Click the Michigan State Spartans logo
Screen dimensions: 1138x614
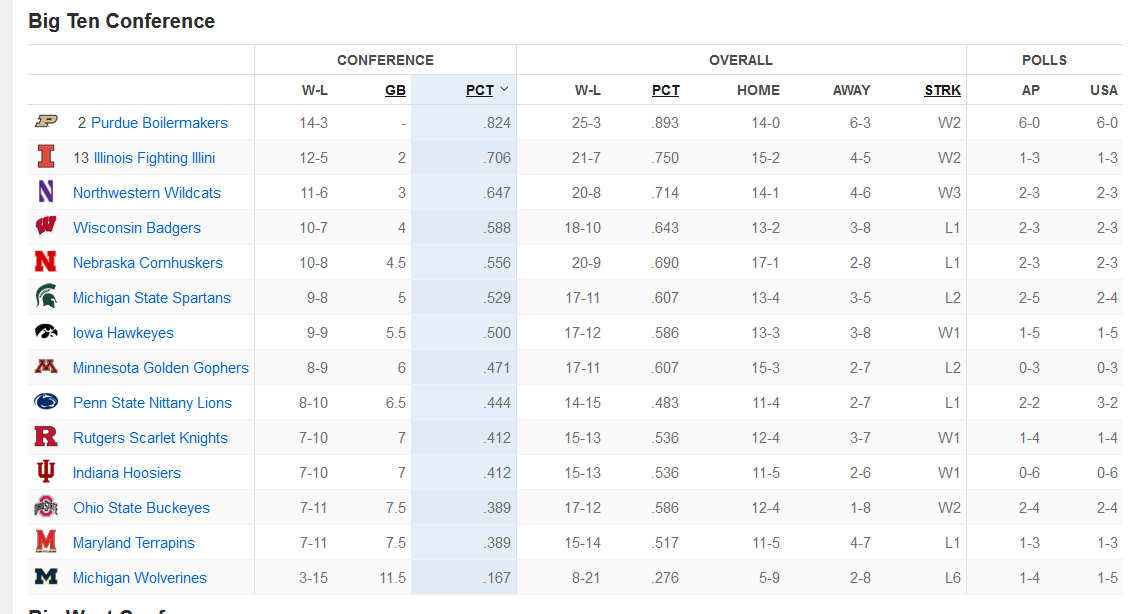click(46, 297)
